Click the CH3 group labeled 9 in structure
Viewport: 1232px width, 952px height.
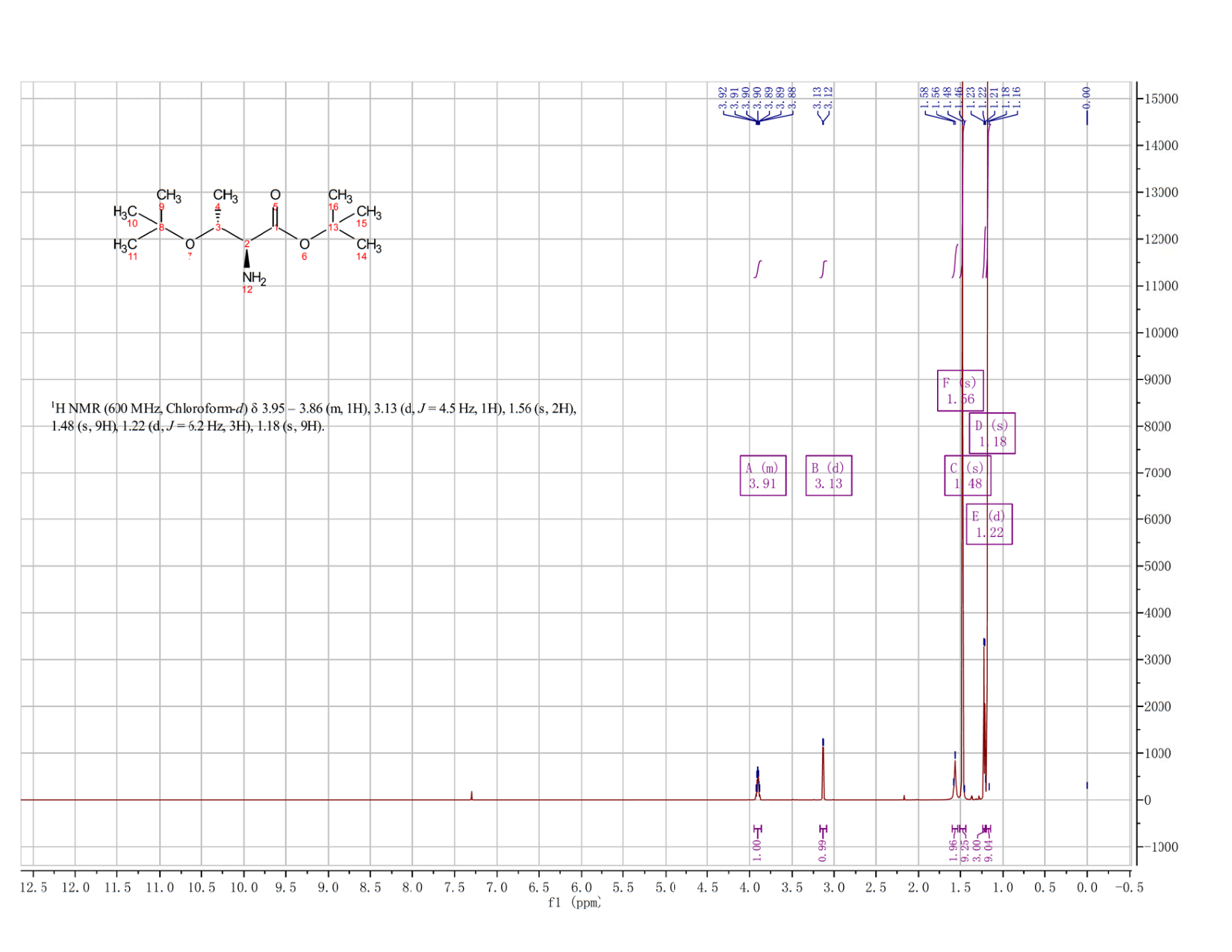pyautogui.click(x=169, y=196)
